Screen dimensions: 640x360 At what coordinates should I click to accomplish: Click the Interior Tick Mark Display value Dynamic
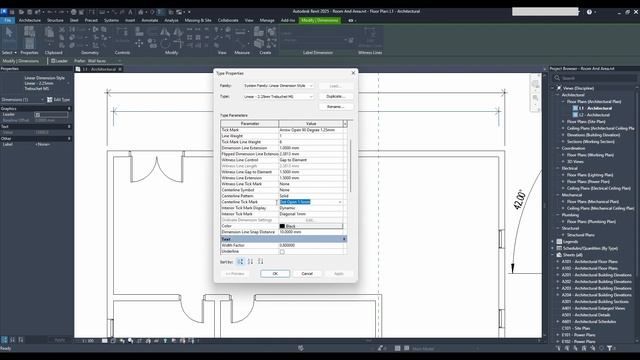coord(311,208)
